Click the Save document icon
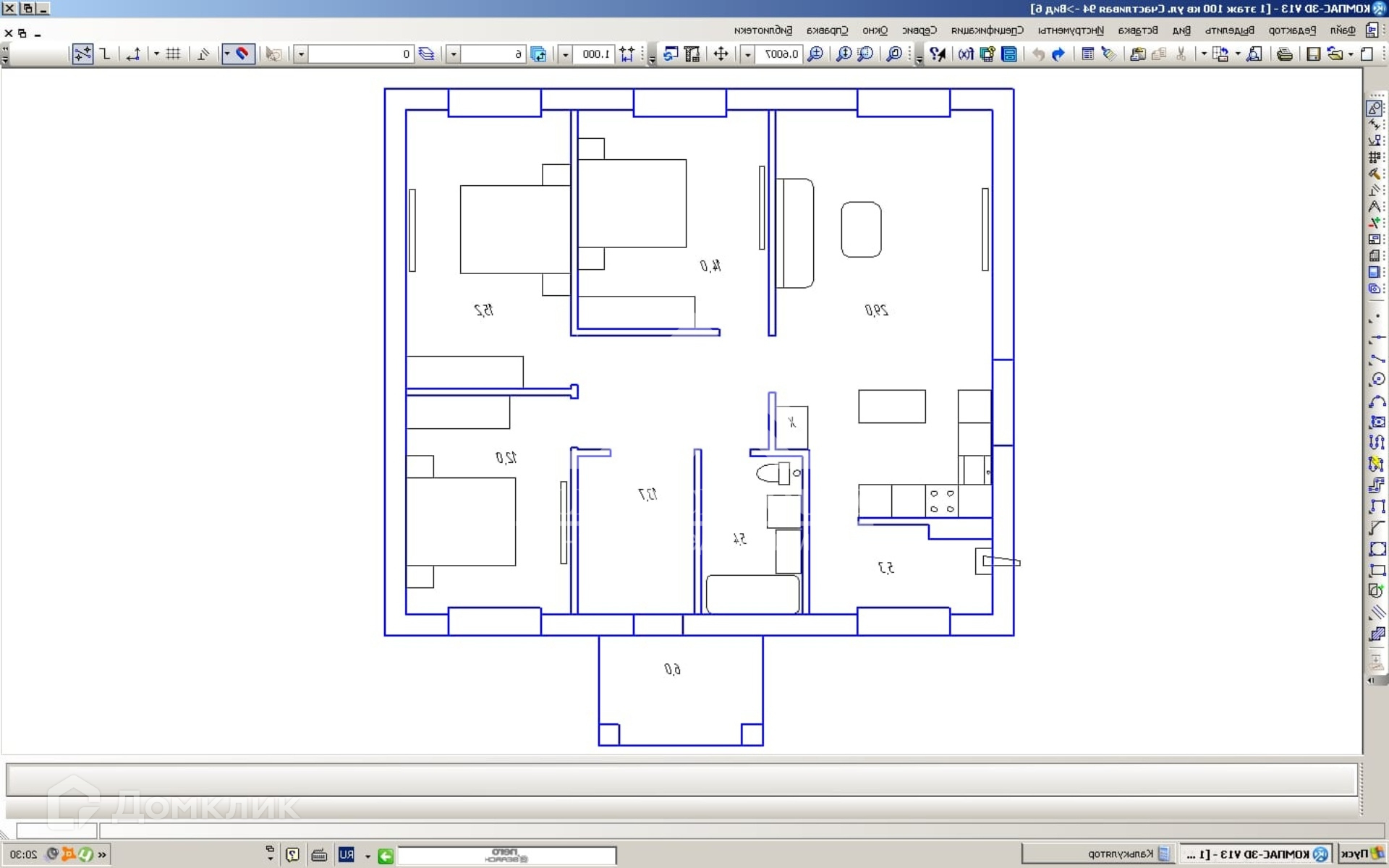 (x=1313, y=54)
